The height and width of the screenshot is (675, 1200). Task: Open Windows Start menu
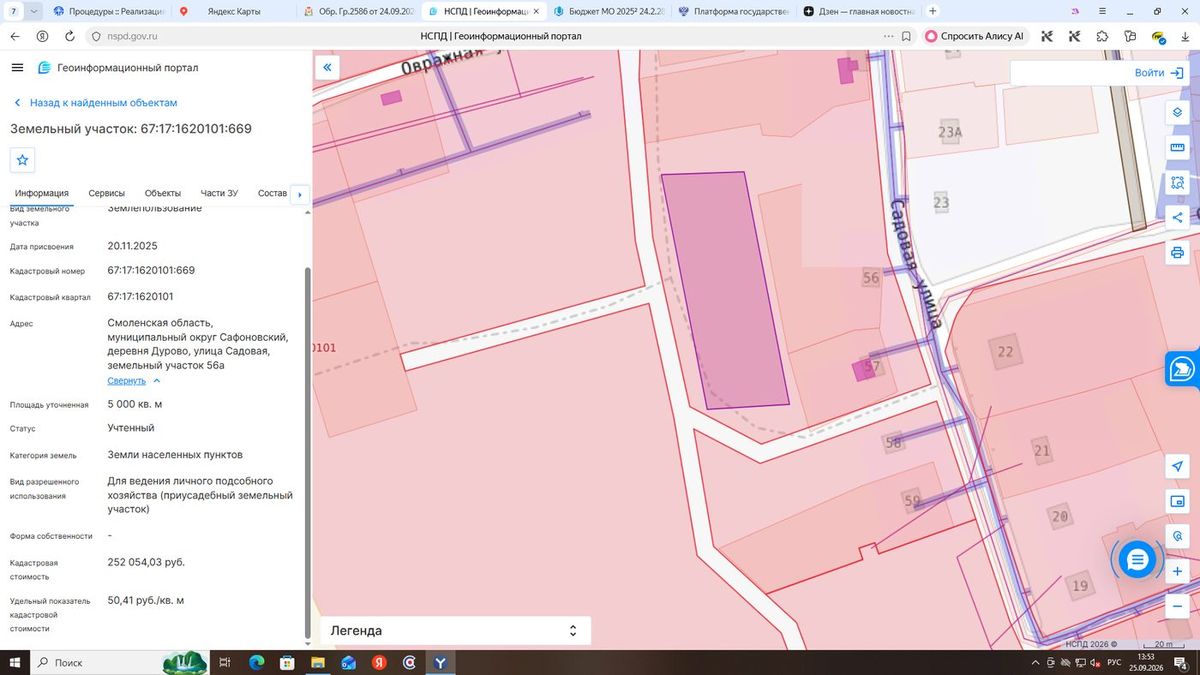(15, 662)
